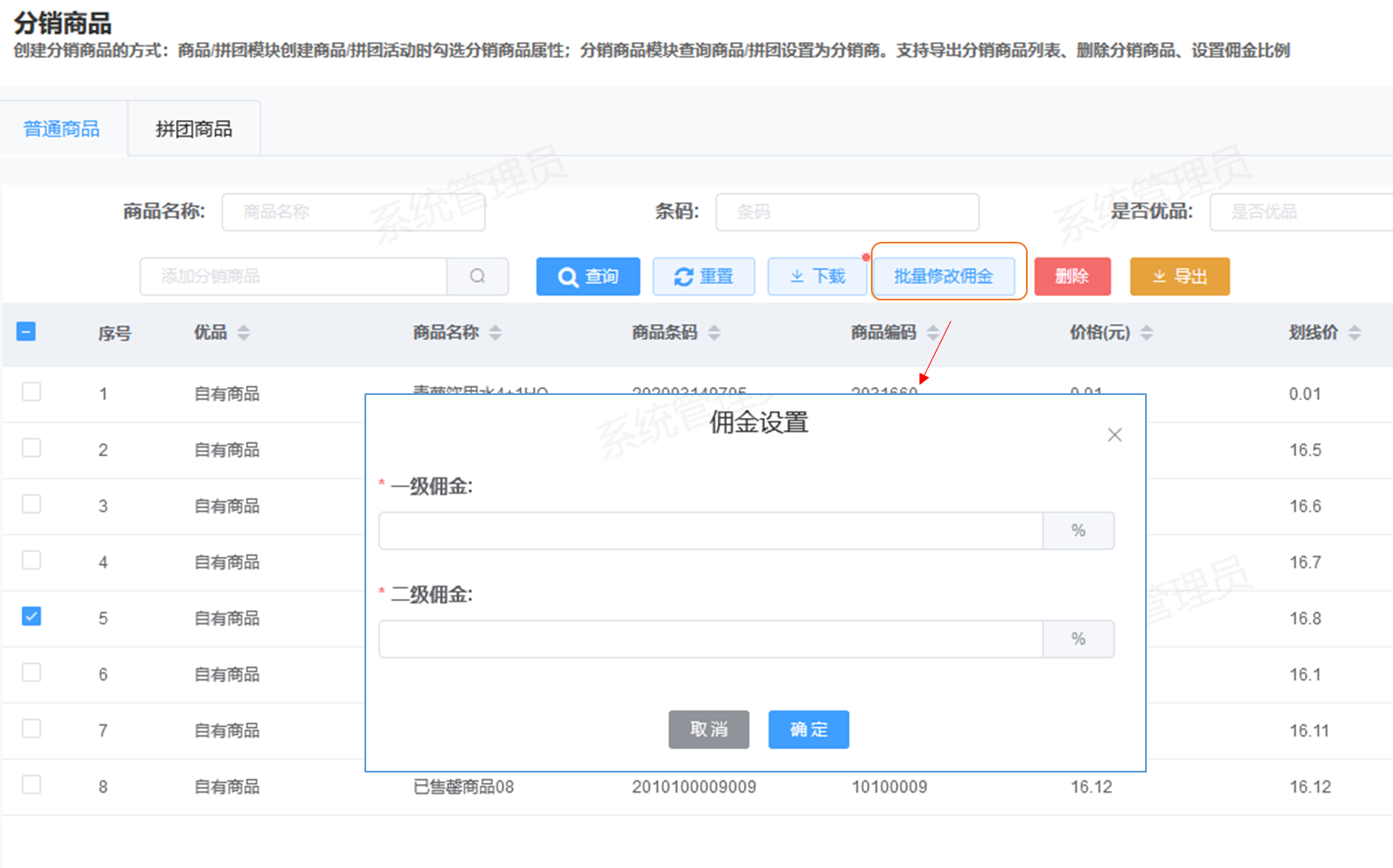Uncheck the checkbox for row 5
The image size is (1393, 868).
click(32, 617)
